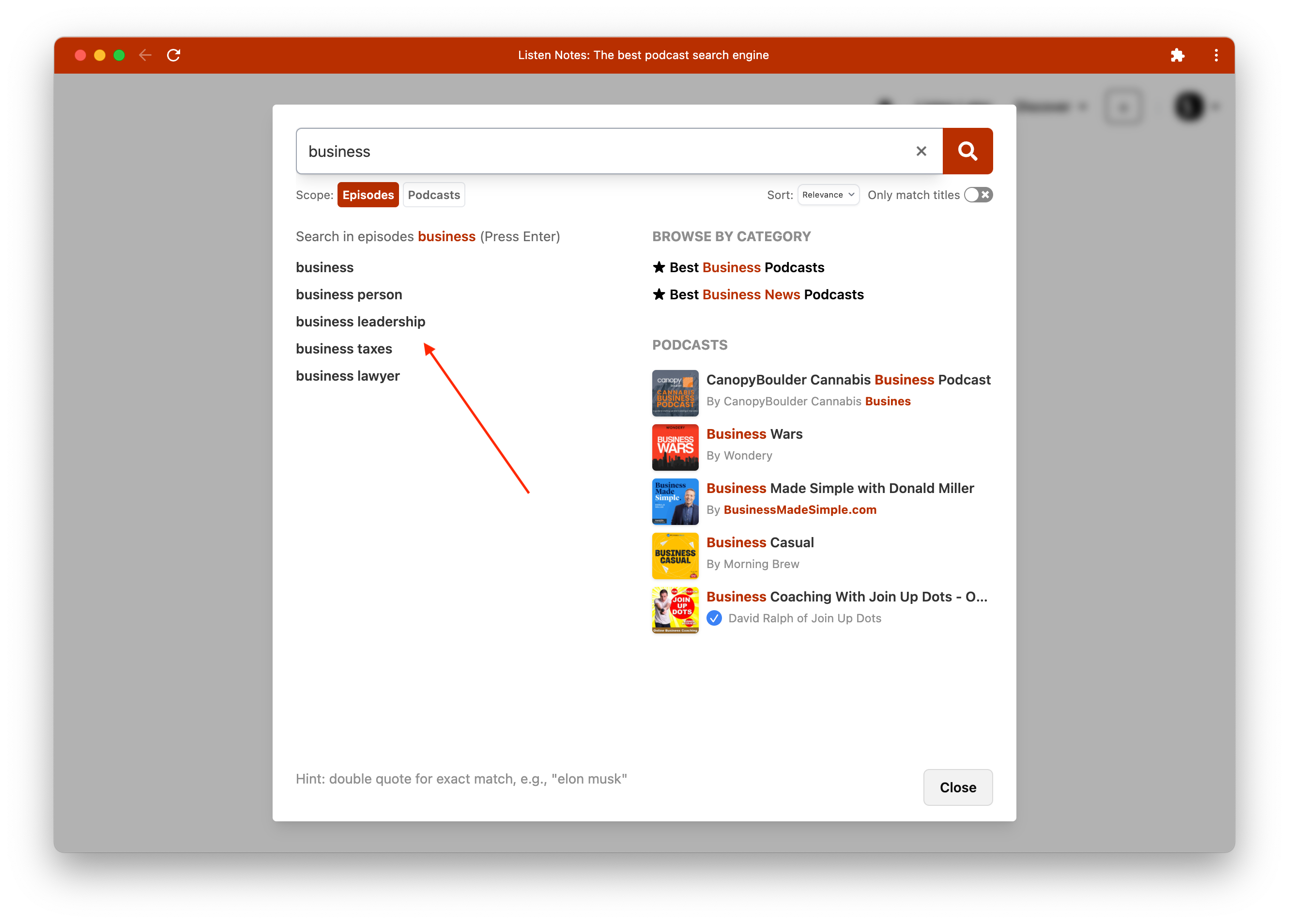Viewport: 1289px width, 924px height.
Task: Click the reload page icon
Action: 173,55
